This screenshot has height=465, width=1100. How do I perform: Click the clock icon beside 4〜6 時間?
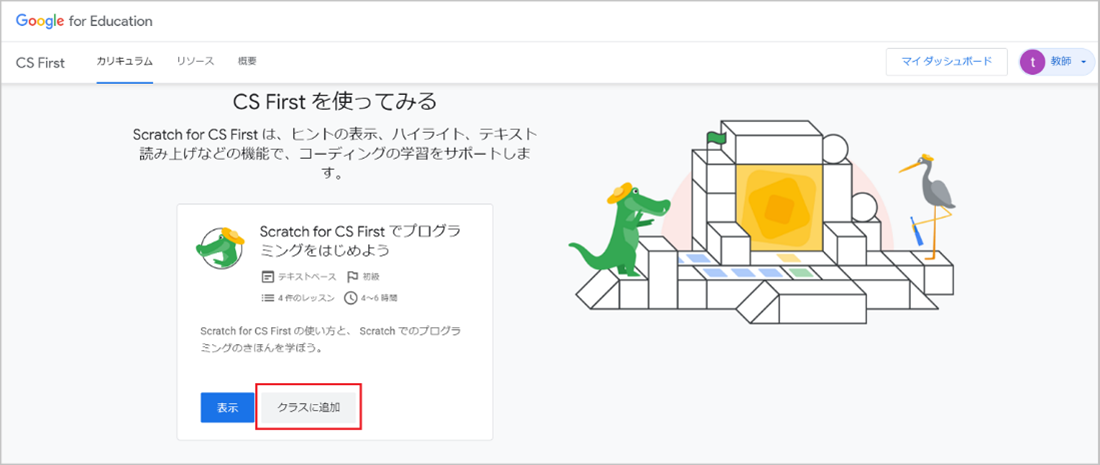point(351,297)
